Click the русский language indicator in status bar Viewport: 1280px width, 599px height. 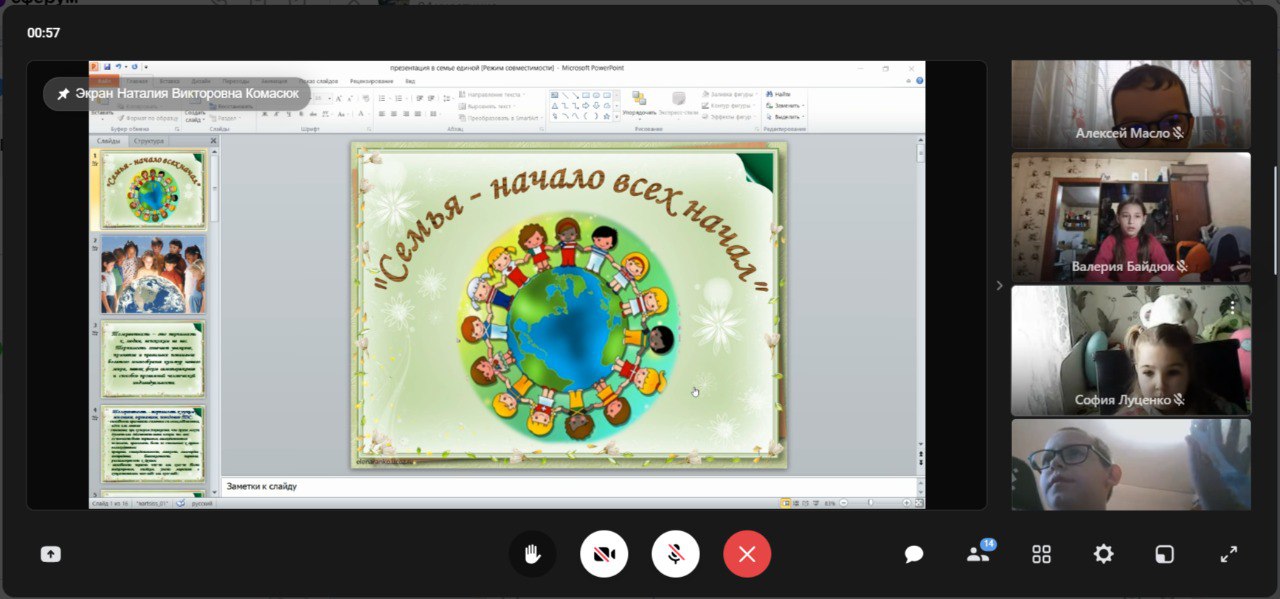point(202,503)
